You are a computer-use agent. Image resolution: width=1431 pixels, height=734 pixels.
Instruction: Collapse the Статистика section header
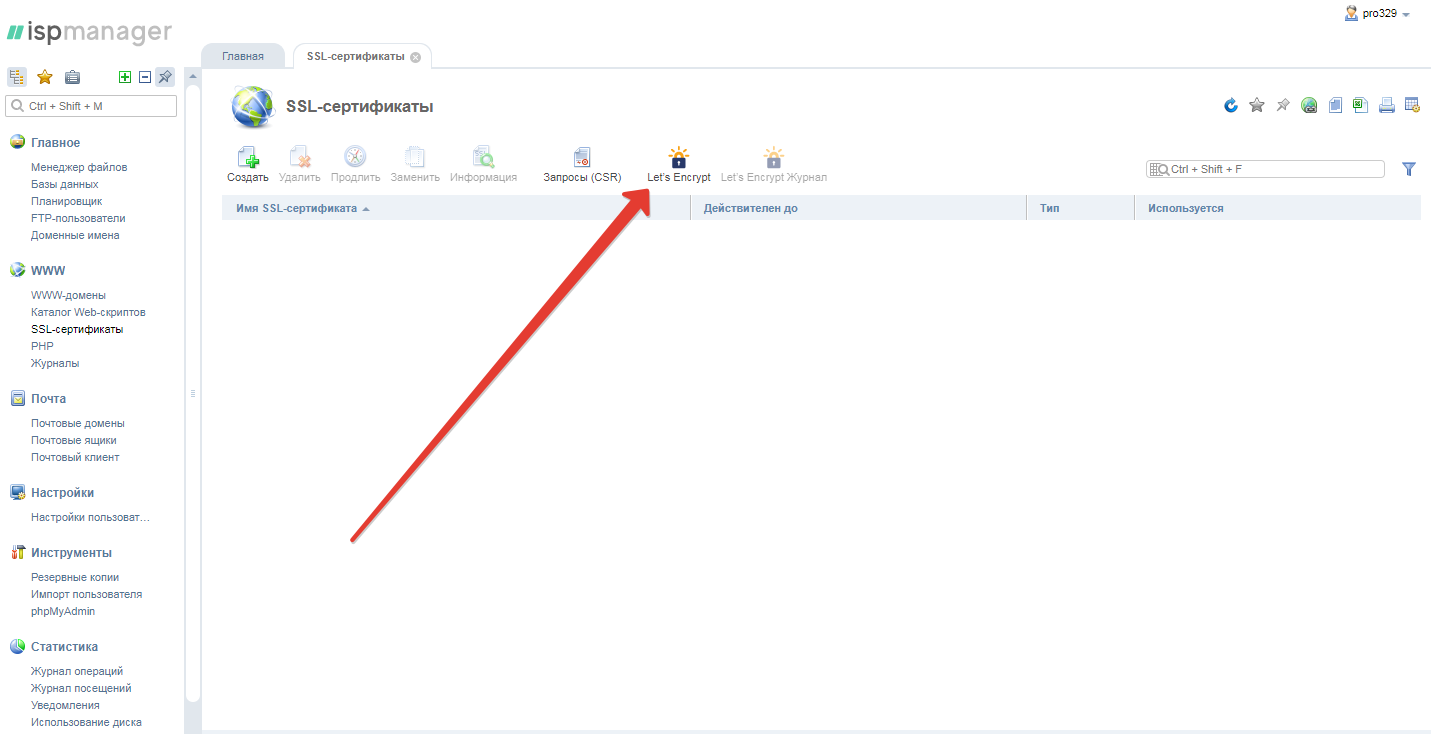(64, 647)
